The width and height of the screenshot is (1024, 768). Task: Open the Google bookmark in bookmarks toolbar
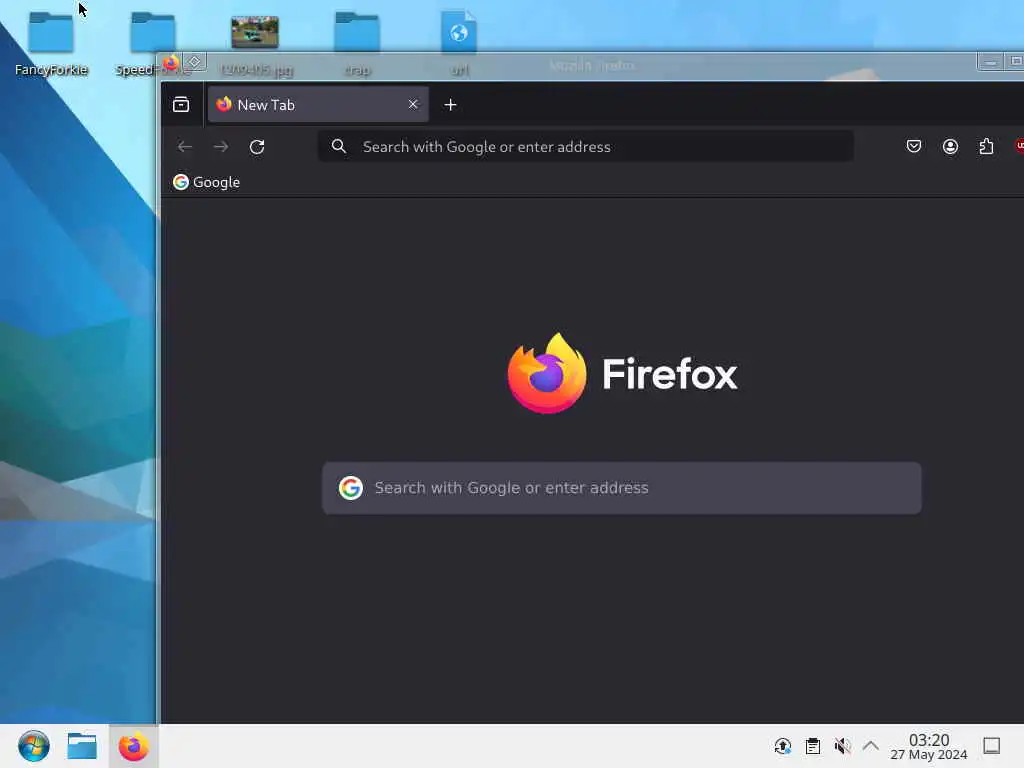(x=206, y=182)
